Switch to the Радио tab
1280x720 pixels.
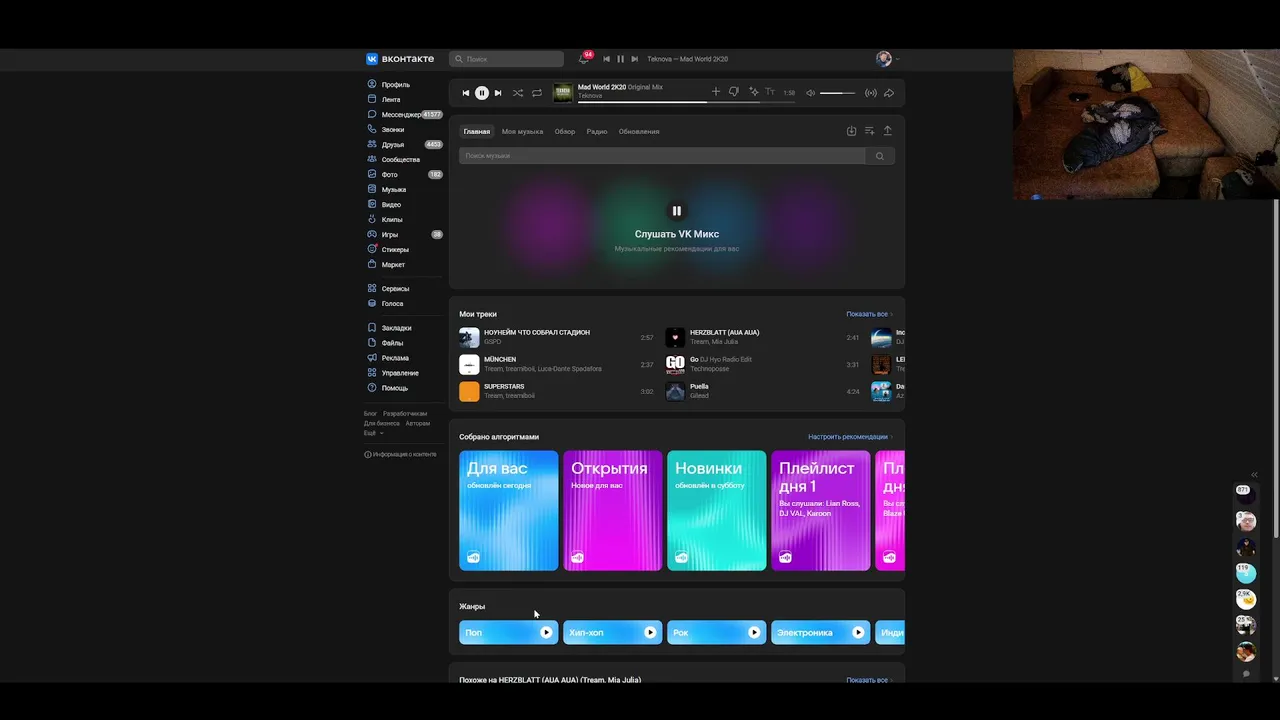click(x=597, y=131)
